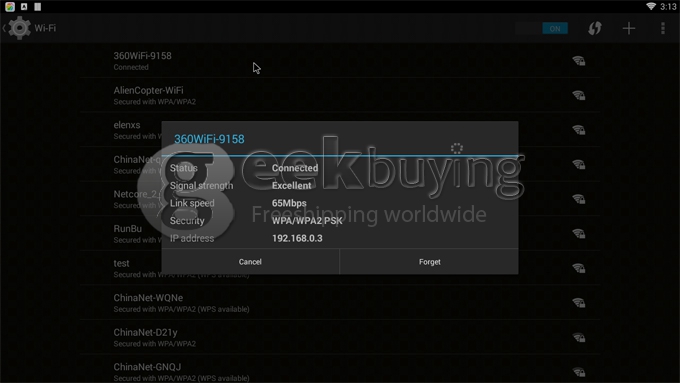The image size is (680, 383).
Task: Click Forget in the network dialog
Action: click(429, 262)
